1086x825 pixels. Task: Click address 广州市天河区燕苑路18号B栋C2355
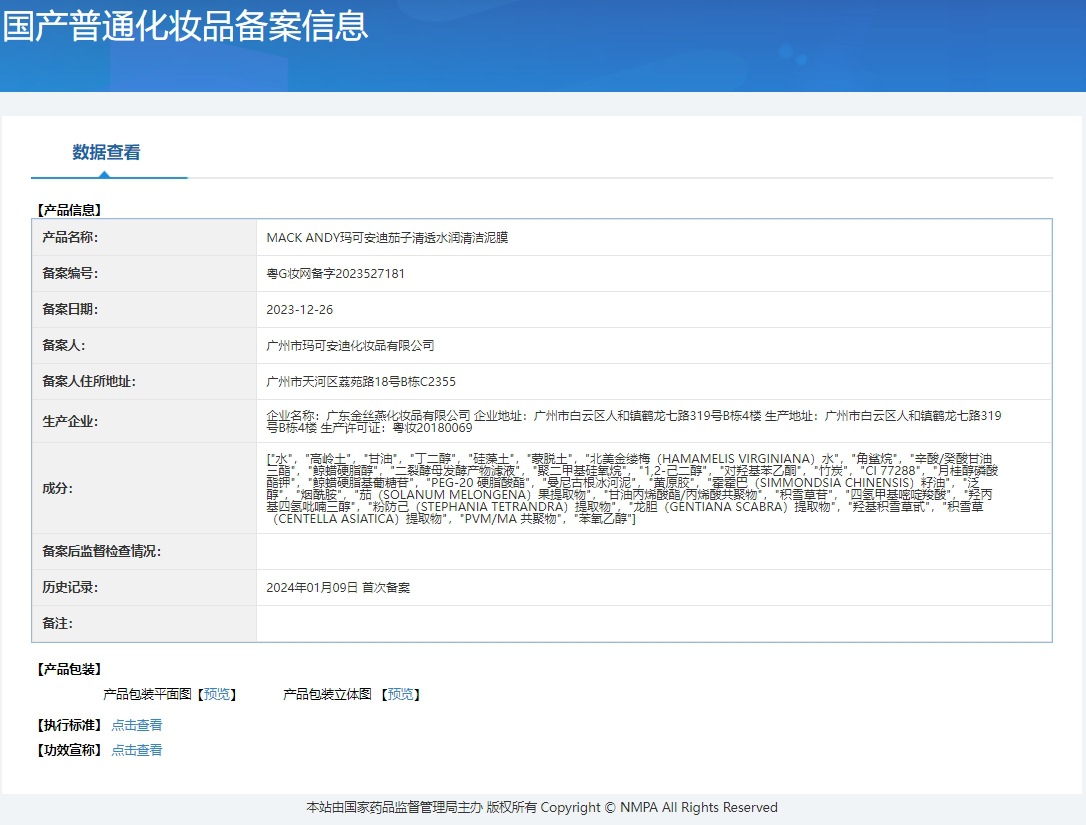point(361,382)
